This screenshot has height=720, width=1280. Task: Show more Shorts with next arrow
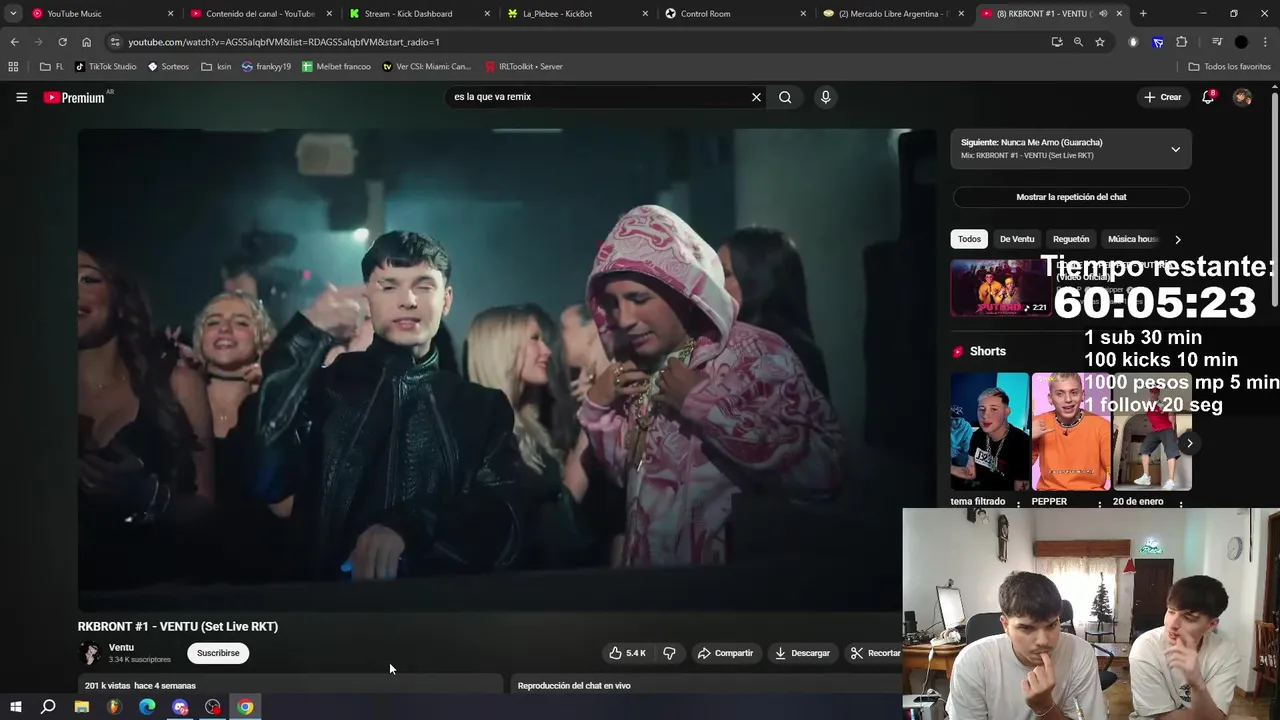point(1189,443)
